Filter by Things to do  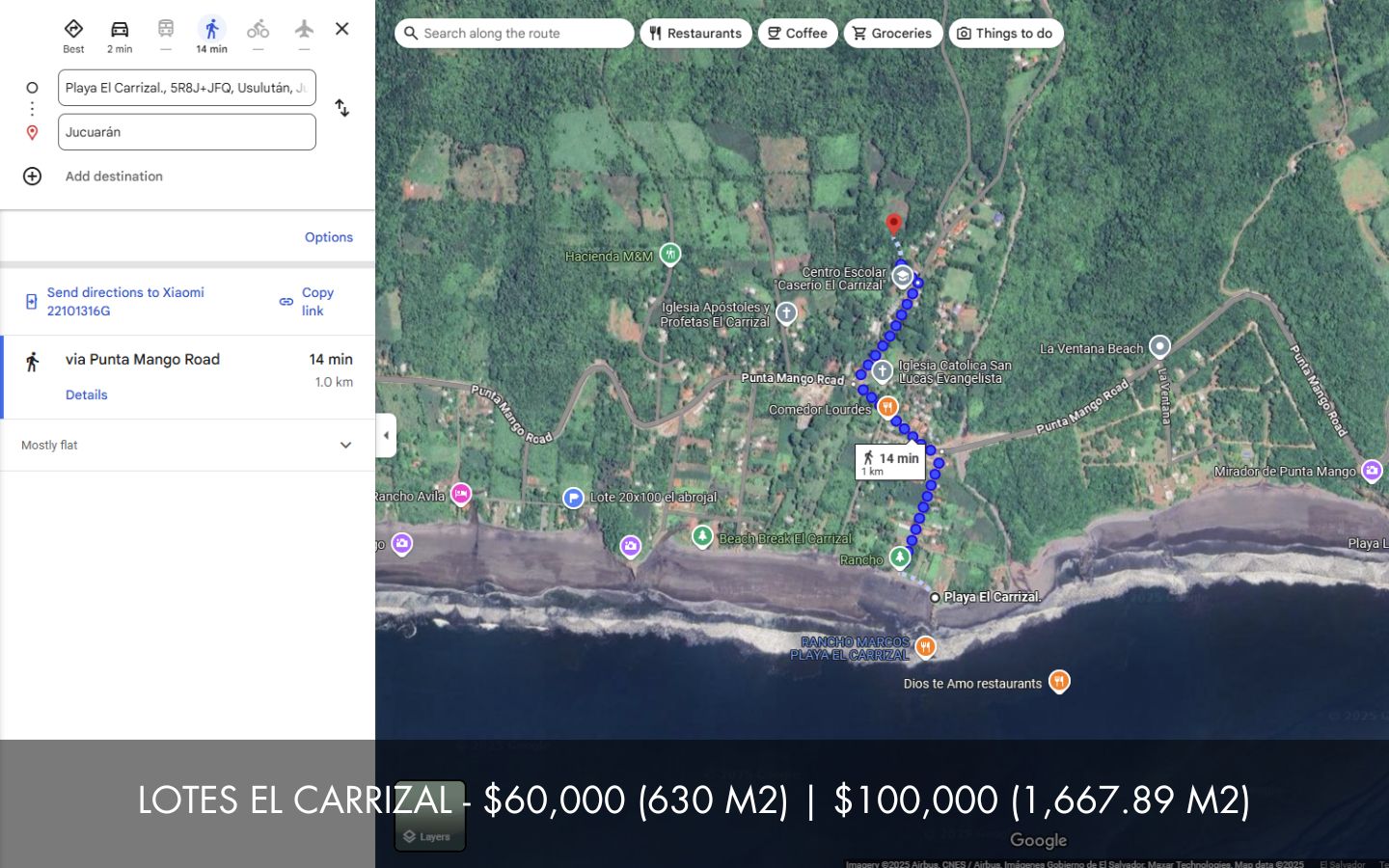point(1006,34)
